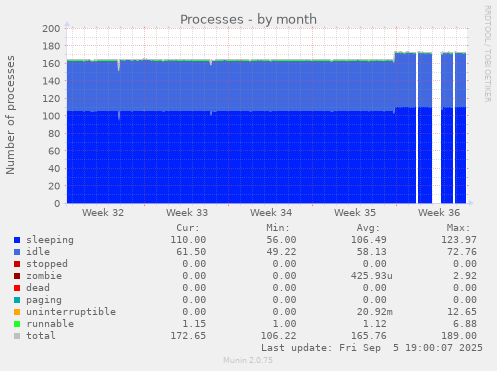Screen dimensions: 497x371
Task: Click total maximum value 189.00
Action: click(459, 336)
